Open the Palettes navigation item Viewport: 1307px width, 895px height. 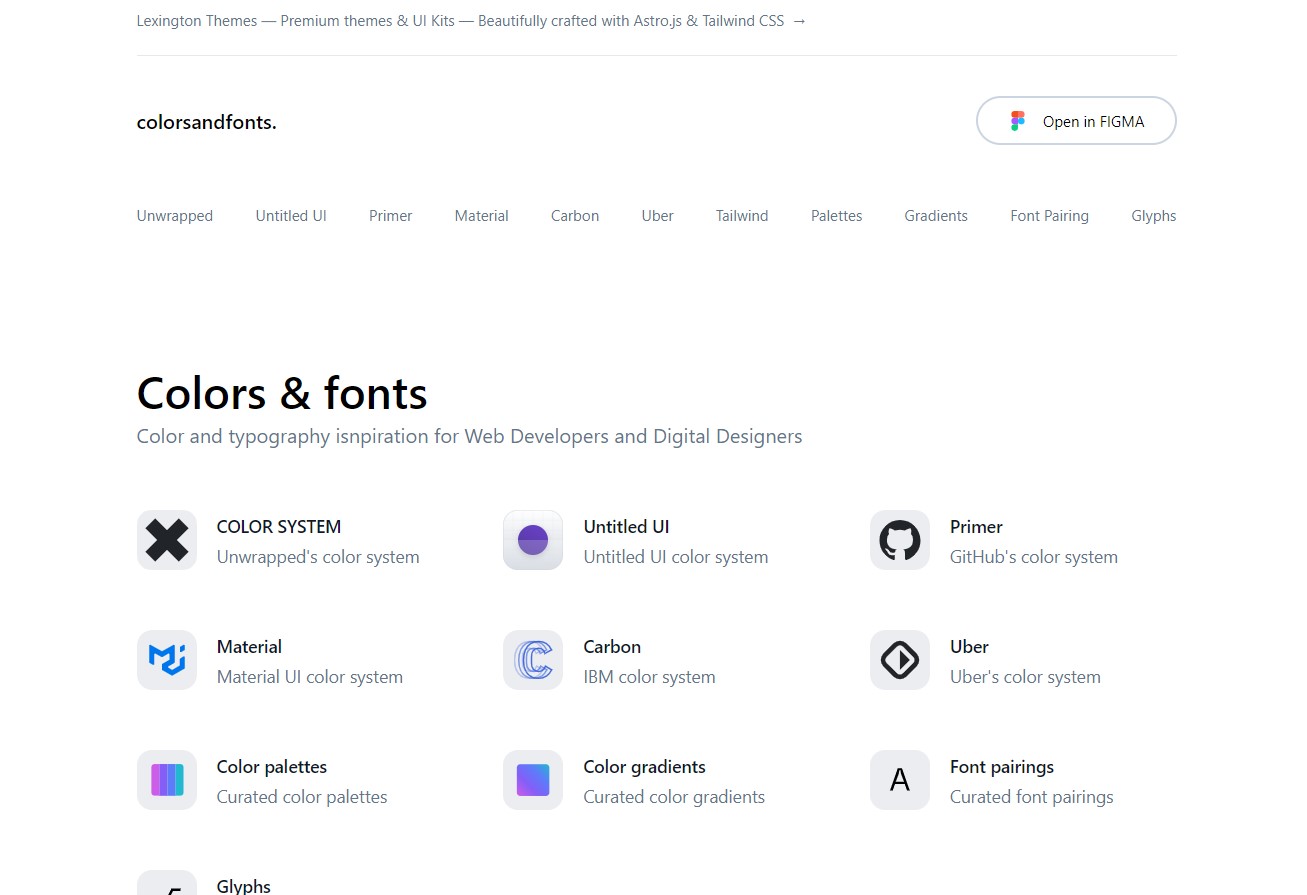pyautogui.click(x=836, y=216)
